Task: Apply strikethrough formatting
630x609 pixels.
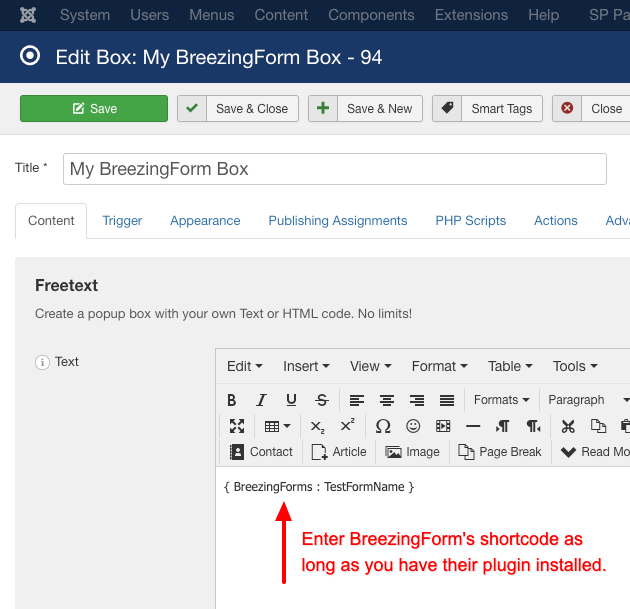Action: coord(321,400)
